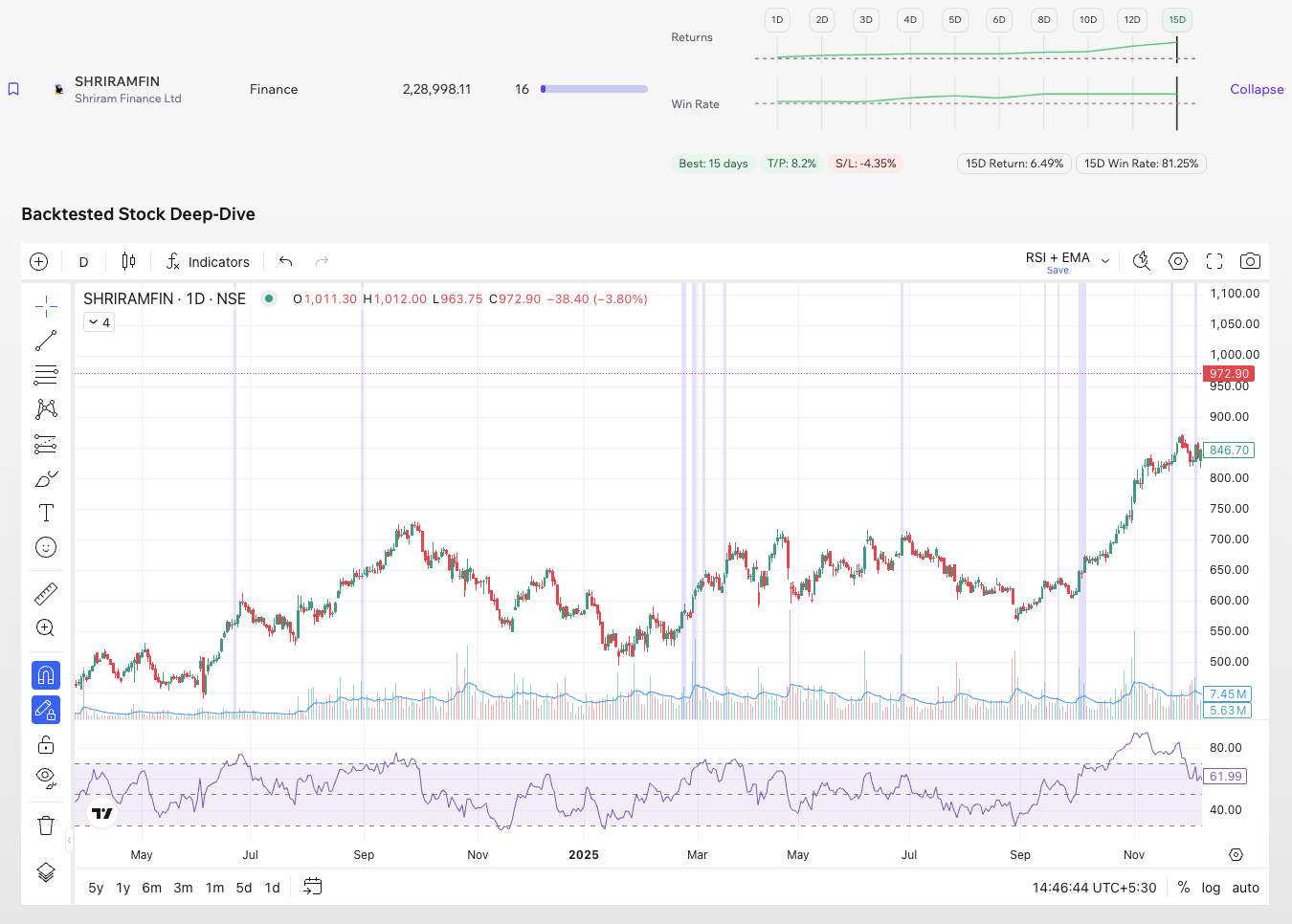Select the 1D holding period

pos(777,20)
